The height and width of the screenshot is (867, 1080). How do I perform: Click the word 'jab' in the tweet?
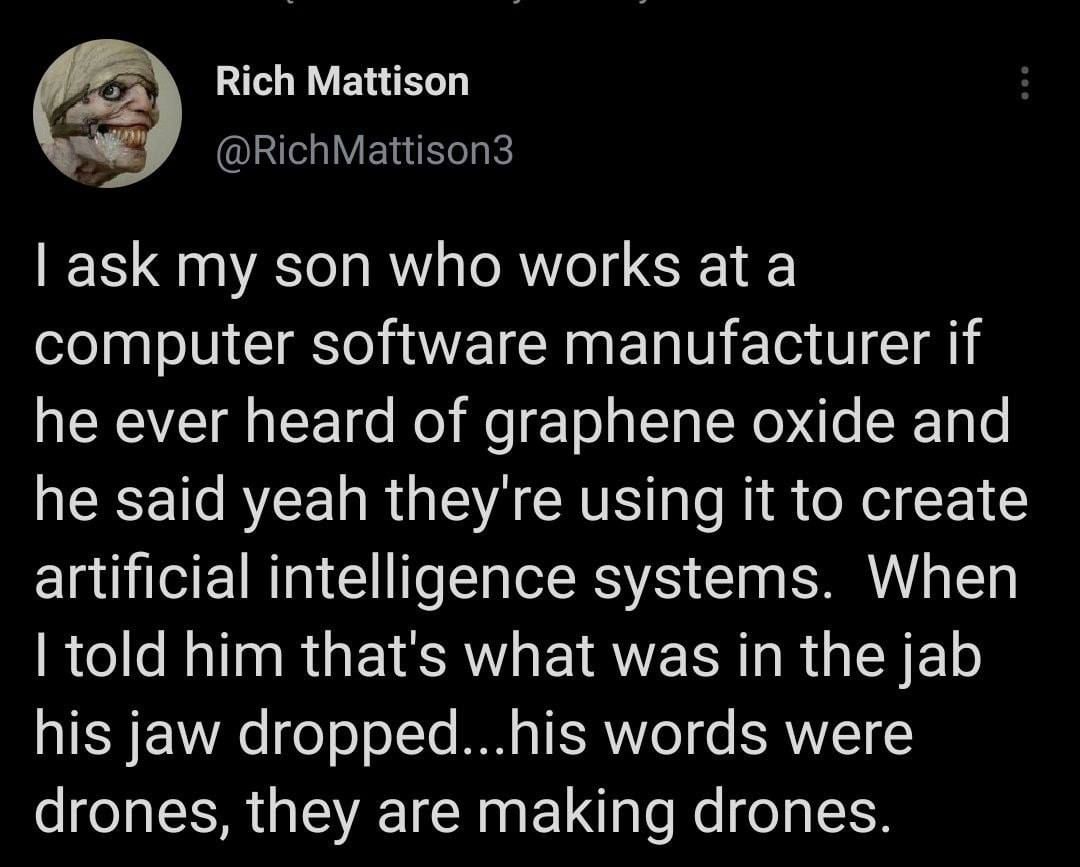(946, 656)
